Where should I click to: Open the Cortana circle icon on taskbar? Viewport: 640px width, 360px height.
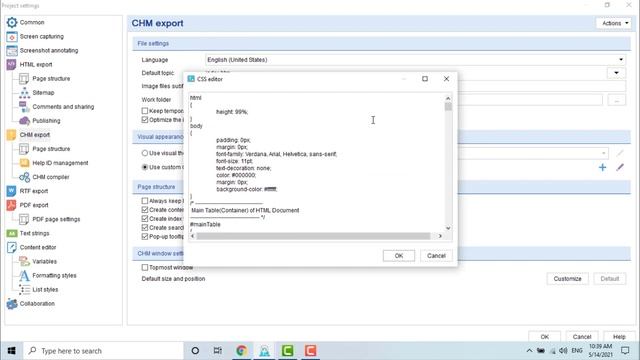pyautogui.click(x=195, y=351)
